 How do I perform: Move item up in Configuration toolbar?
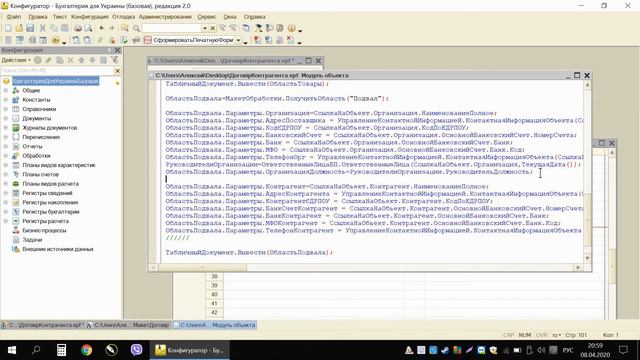pyautogui.click(x=82, y=60)
